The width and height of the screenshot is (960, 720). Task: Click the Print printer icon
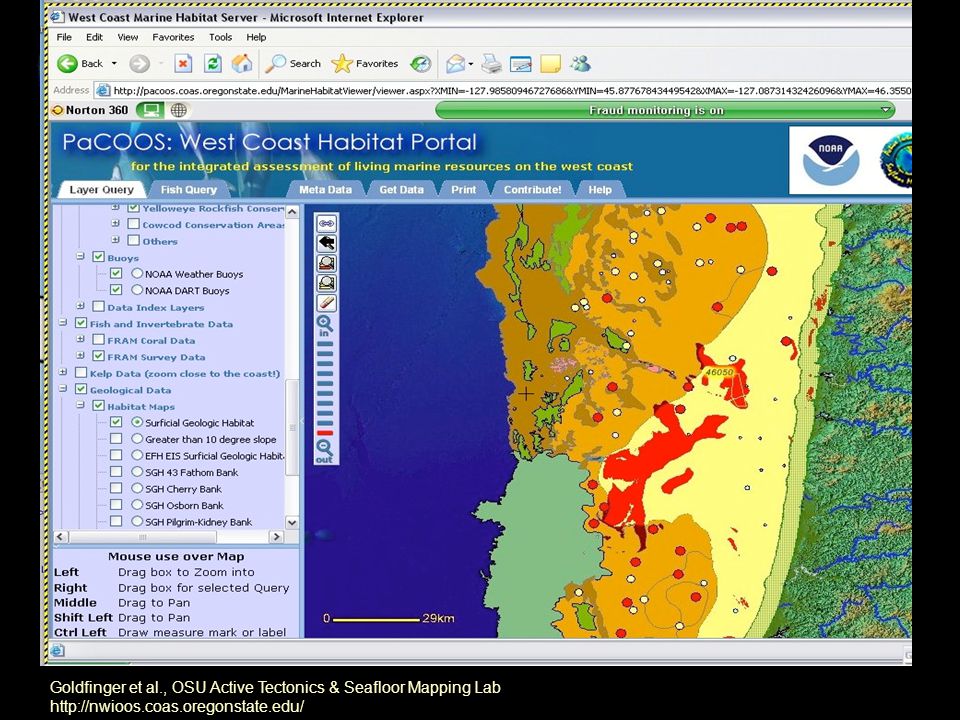tap(491, 63)
